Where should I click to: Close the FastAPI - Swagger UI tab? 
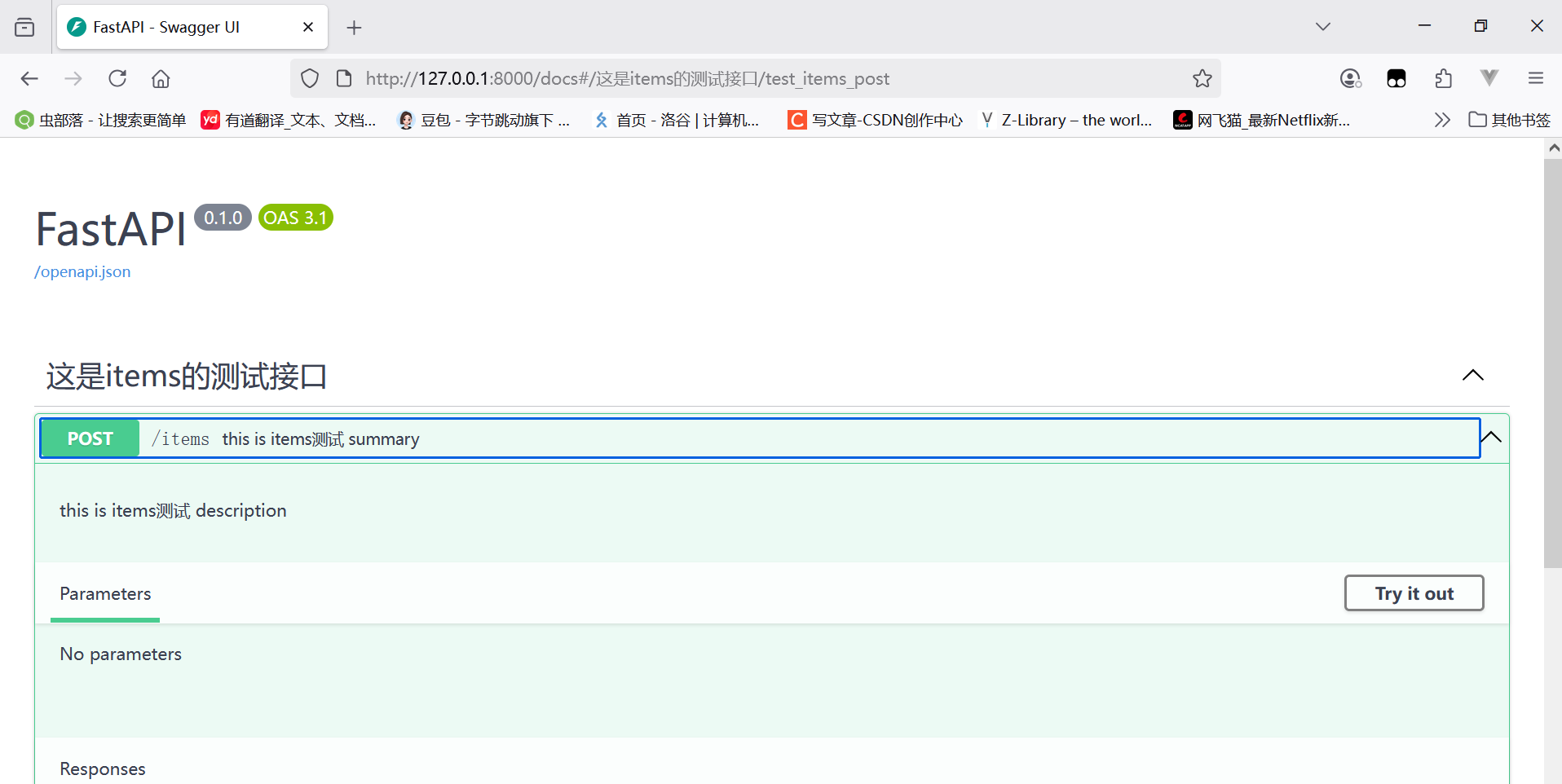coord(308,27)
